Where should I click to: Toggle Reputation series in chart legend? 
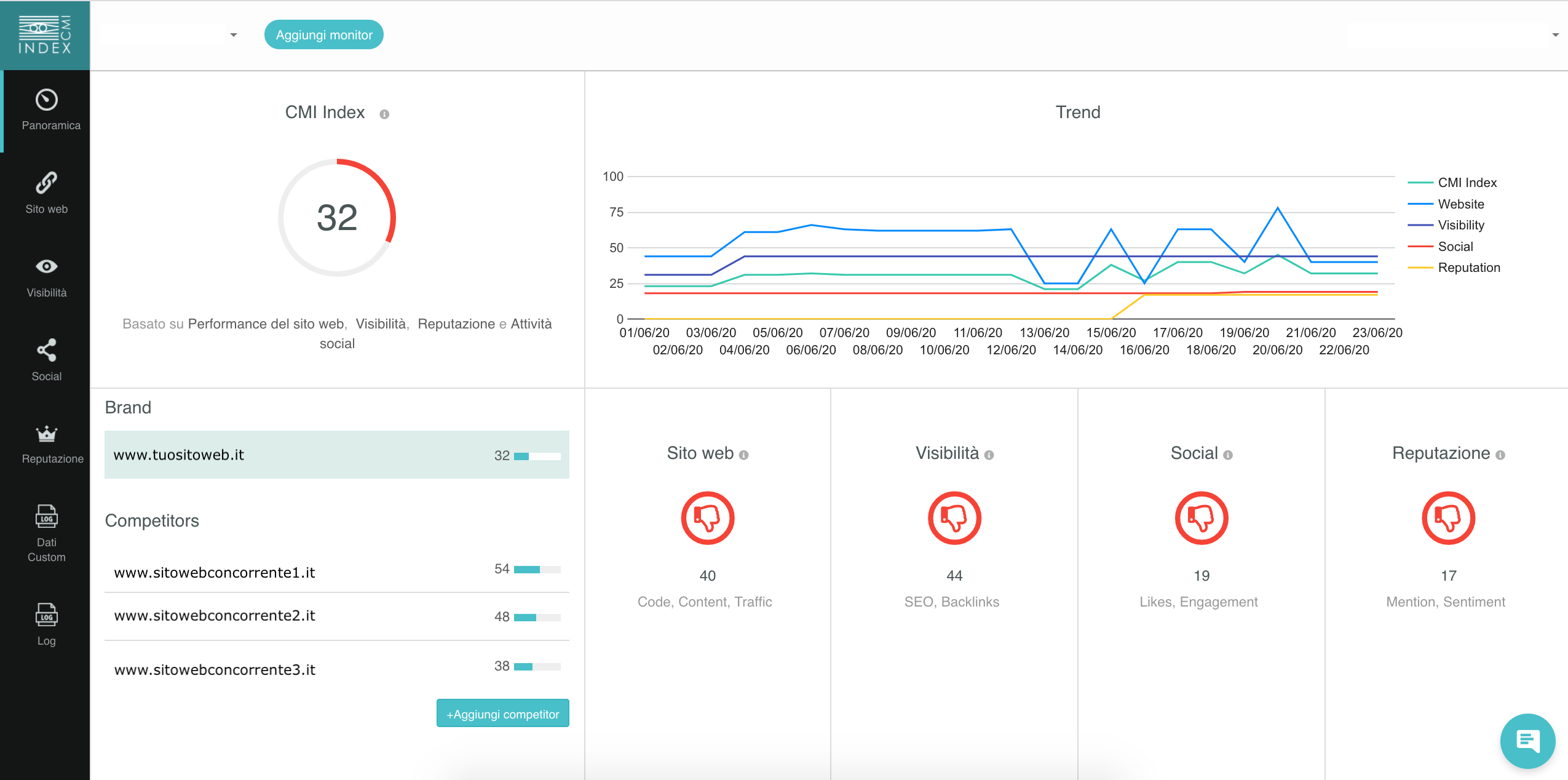[1468, 268]
